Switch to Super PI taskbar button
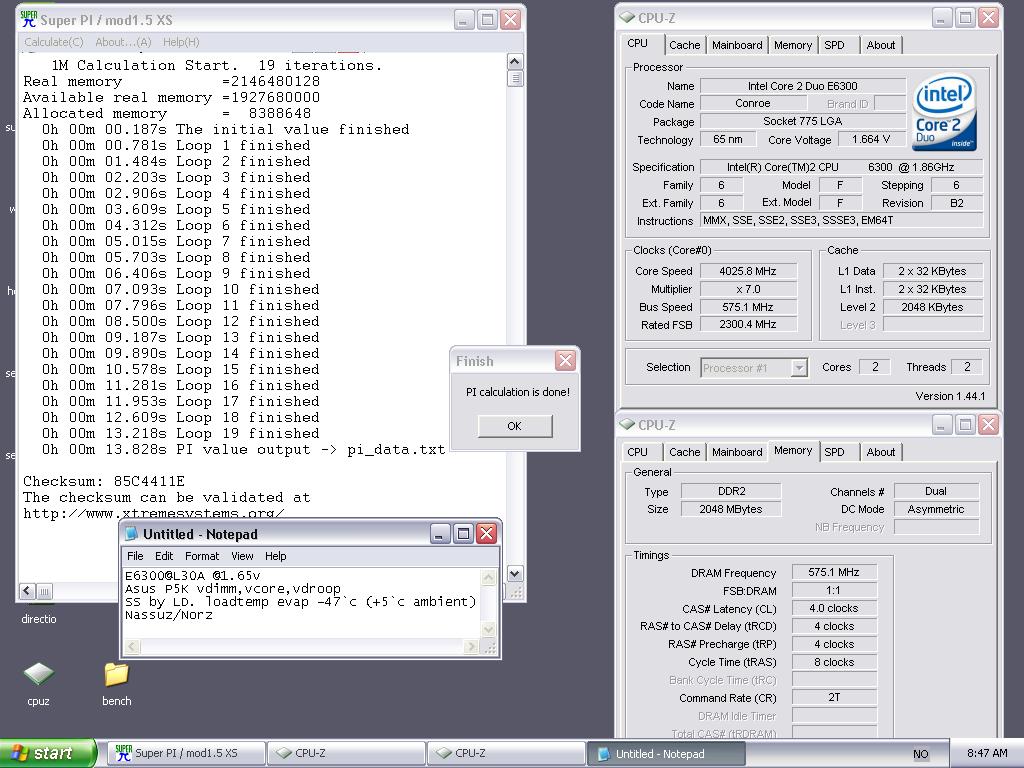This screenshot has width=1024, height=768. click(x=188, y=753)
